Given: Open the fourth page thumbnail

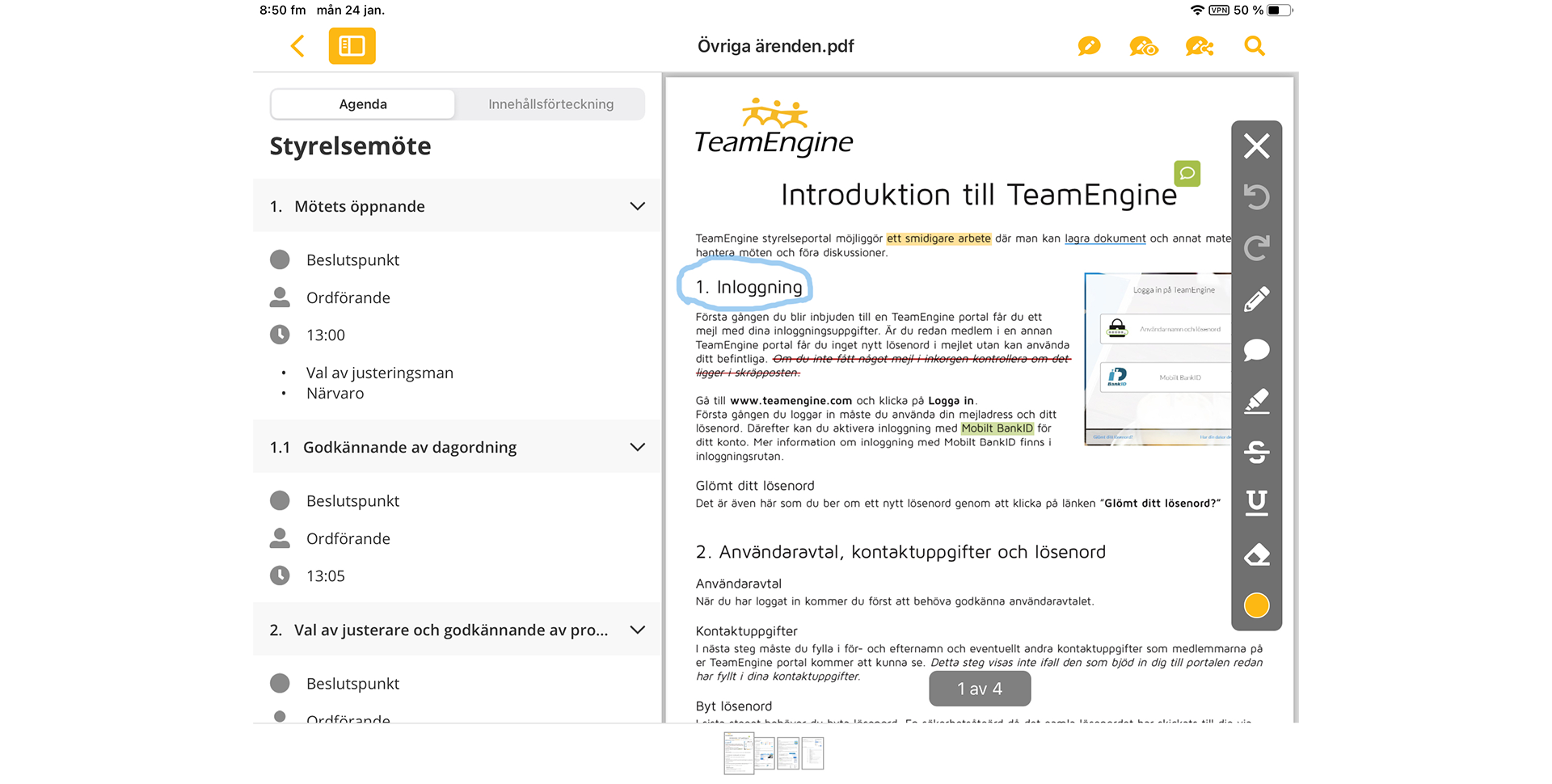Looking at the screenshot, I should 812,753.
